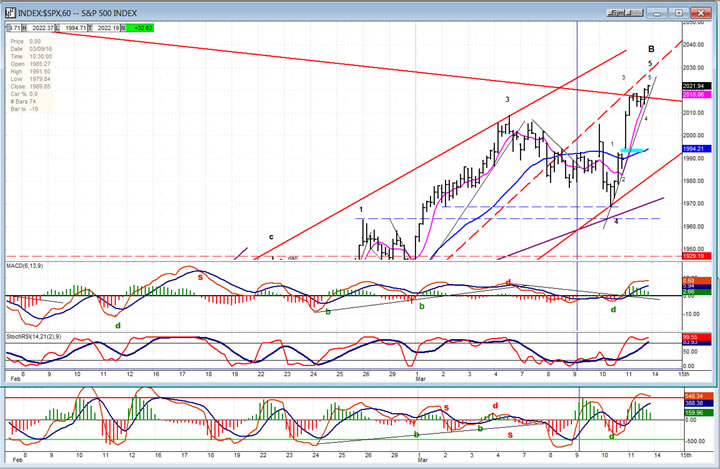
Task: Click the red s label on MACD panel
Action: point(200,277)
